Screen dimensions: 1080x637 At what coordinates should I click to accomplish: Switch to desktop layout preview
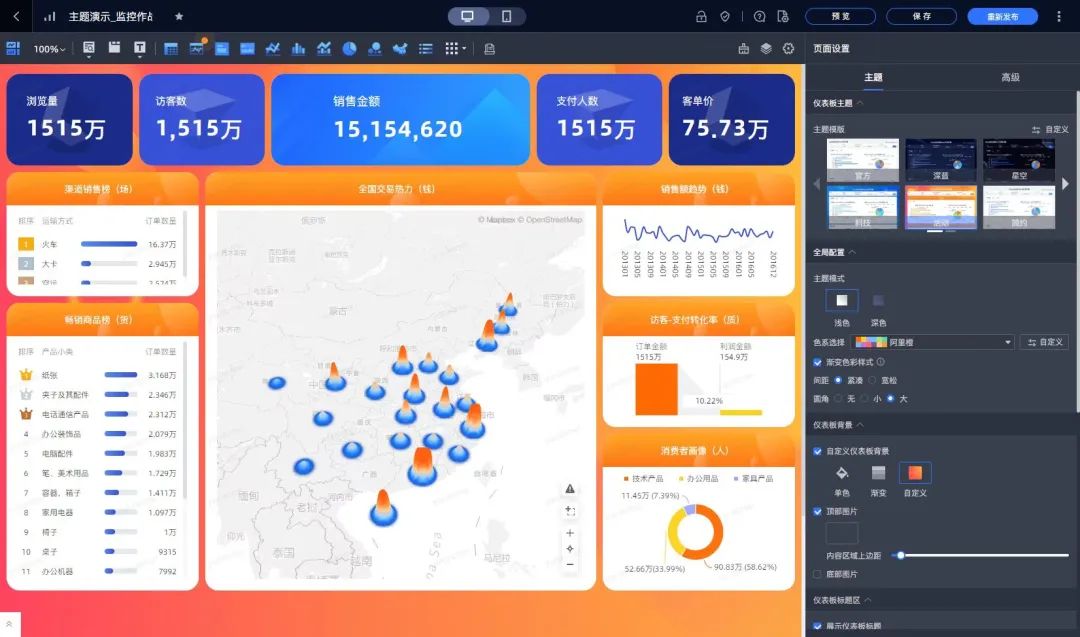point(468,16)
